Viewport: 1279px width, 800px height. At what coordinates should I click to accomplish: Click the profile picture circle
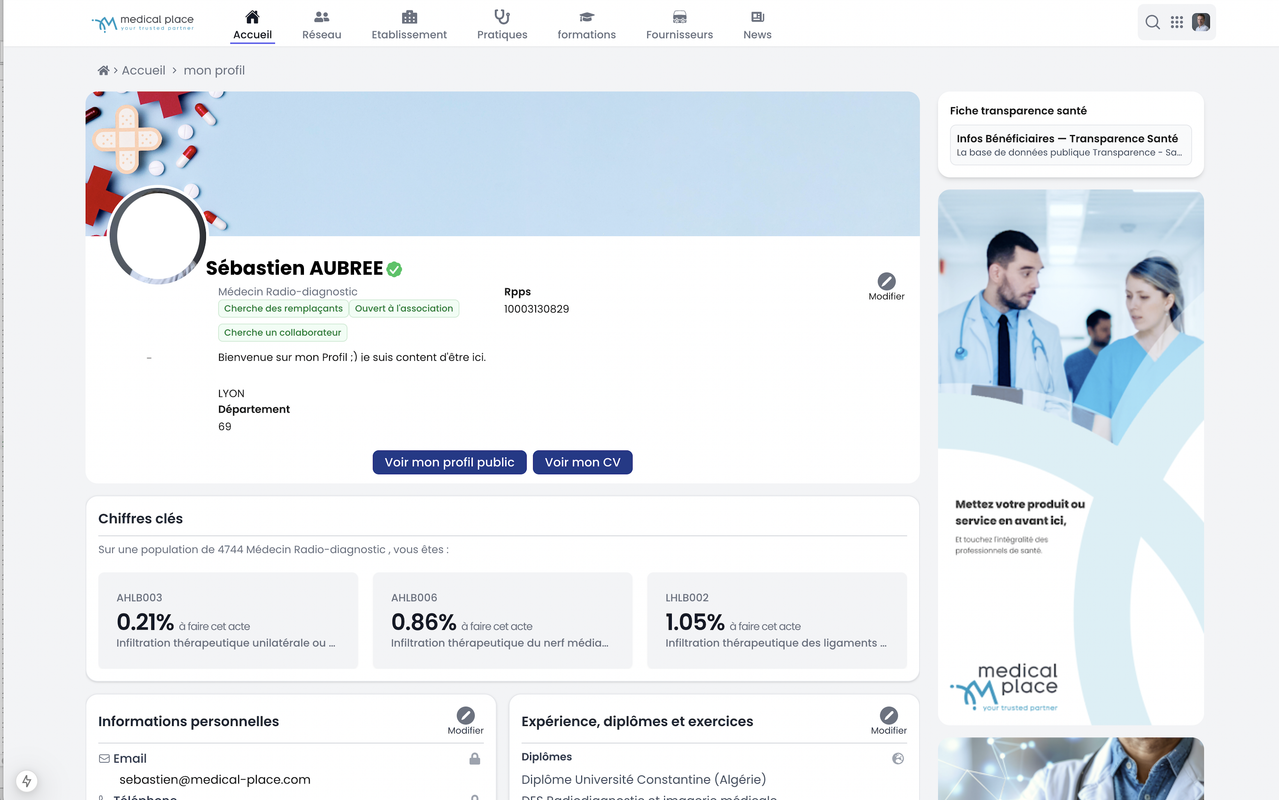pos(158,237)
